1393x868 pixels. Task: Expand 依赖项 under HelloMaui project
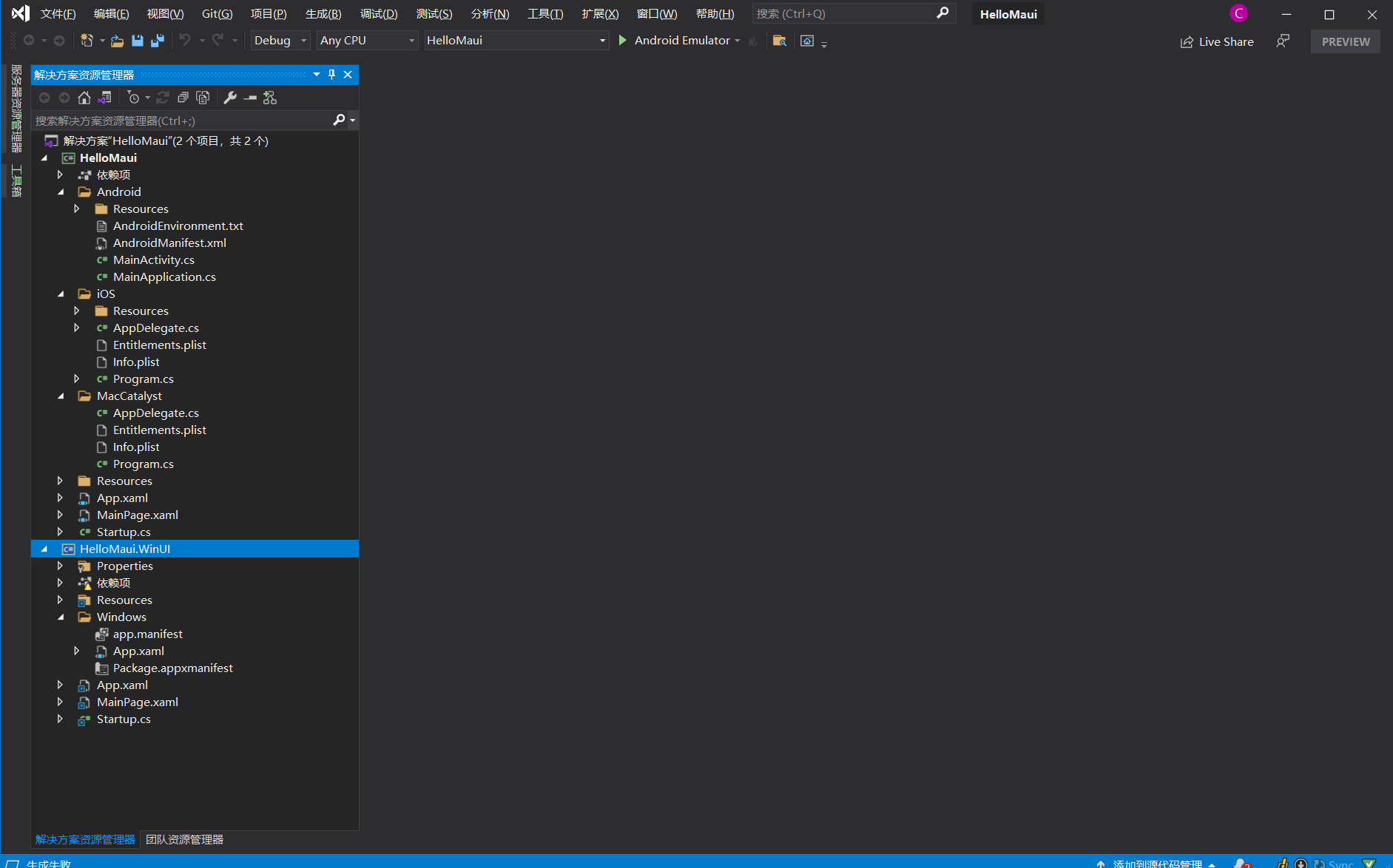coord(61,175)
